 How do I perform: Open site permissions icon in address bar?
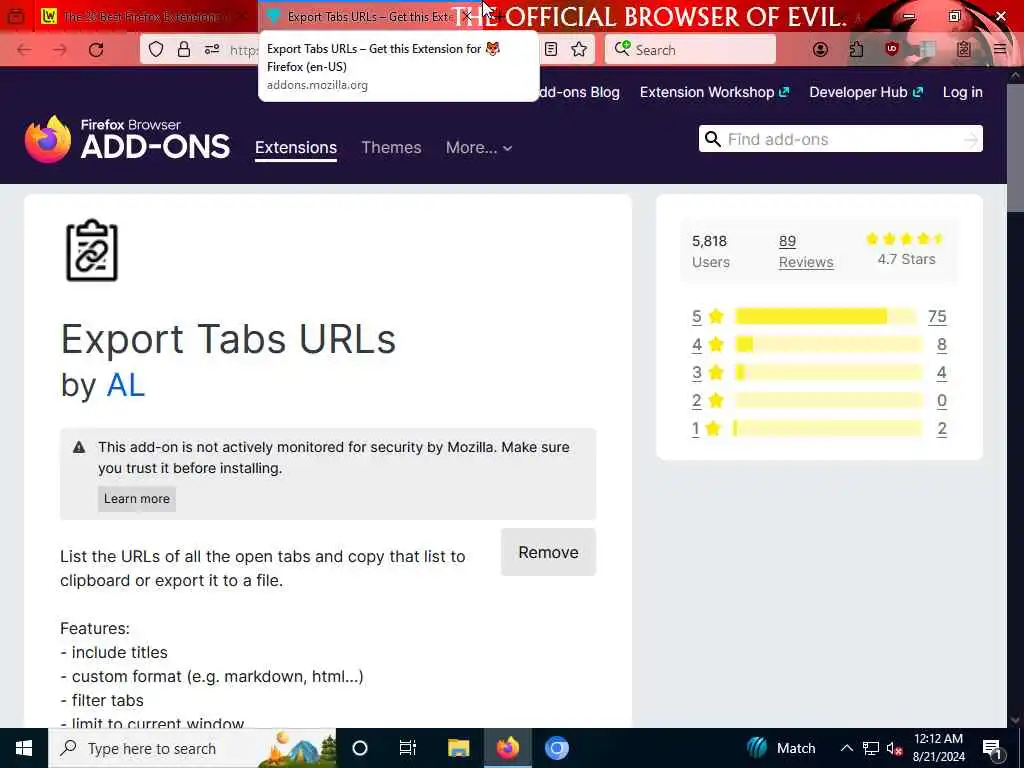[212, 49]
